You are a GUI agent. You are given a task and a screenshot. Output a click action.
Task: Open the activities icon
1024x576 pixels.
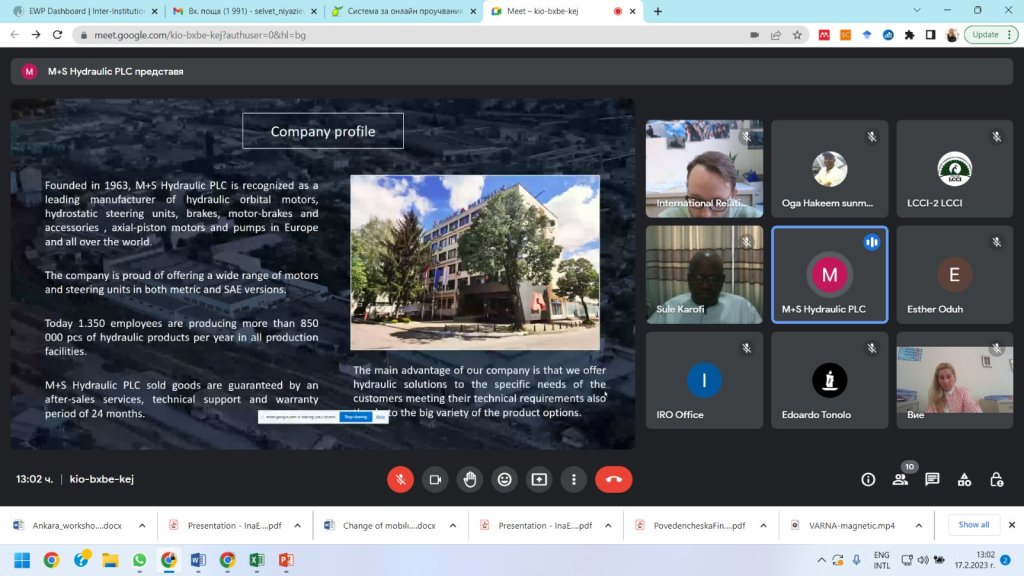click(x=964, y=479)
